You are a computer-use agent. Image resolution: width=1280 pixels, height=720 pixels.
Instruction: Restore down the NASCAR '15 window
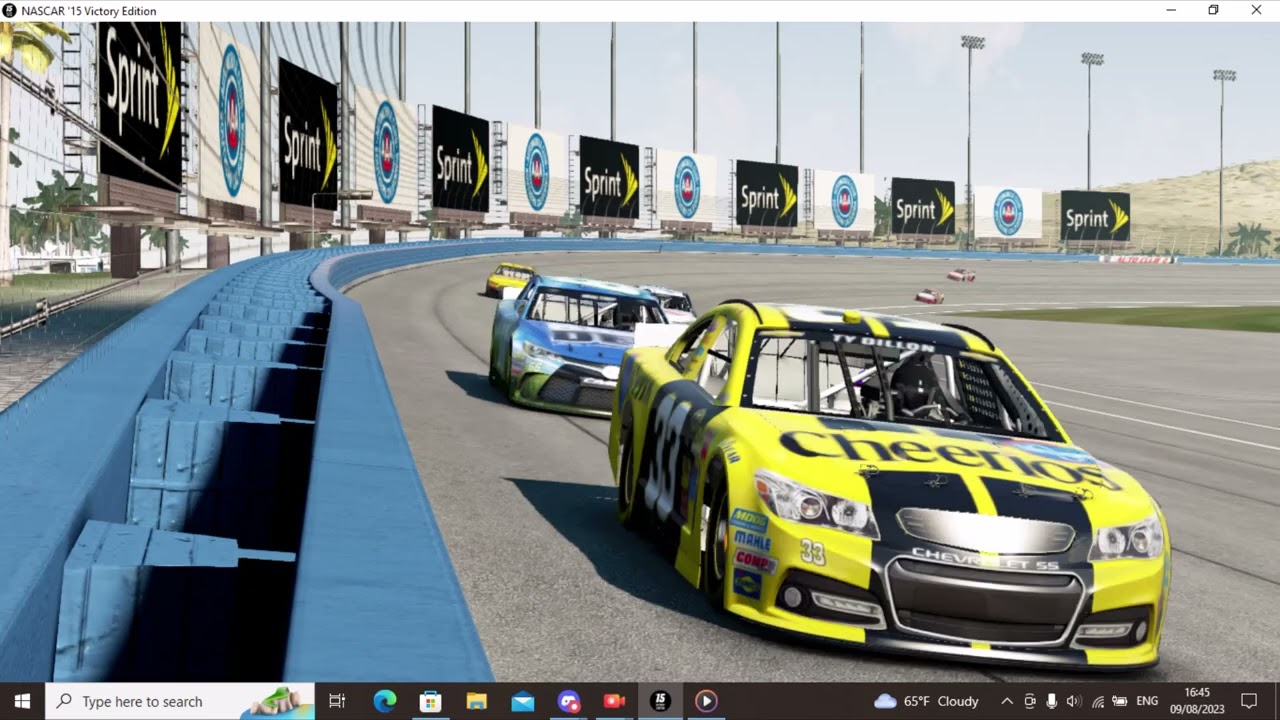(x=1213, y=10)
